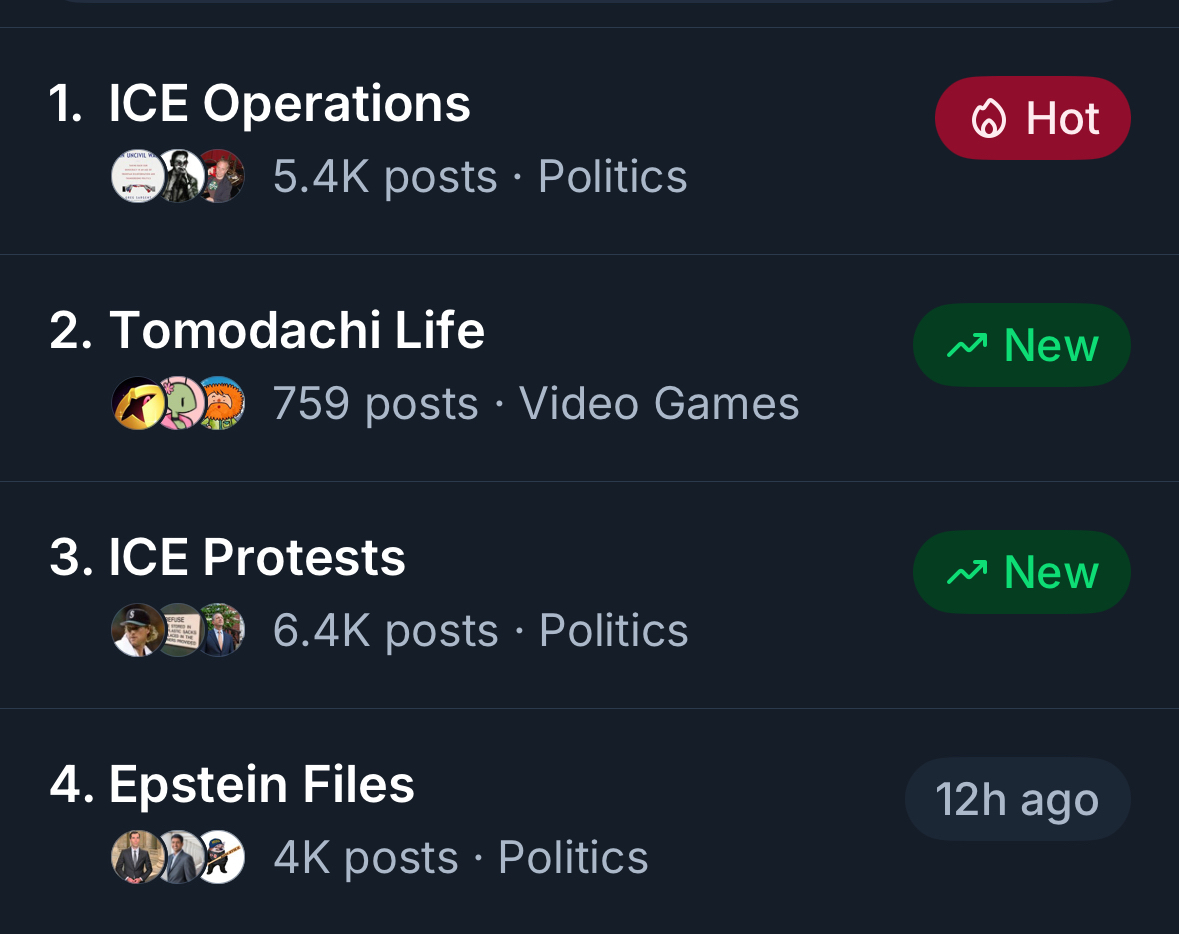
Task: Click the Video Games category label
Action: (659, 404)
